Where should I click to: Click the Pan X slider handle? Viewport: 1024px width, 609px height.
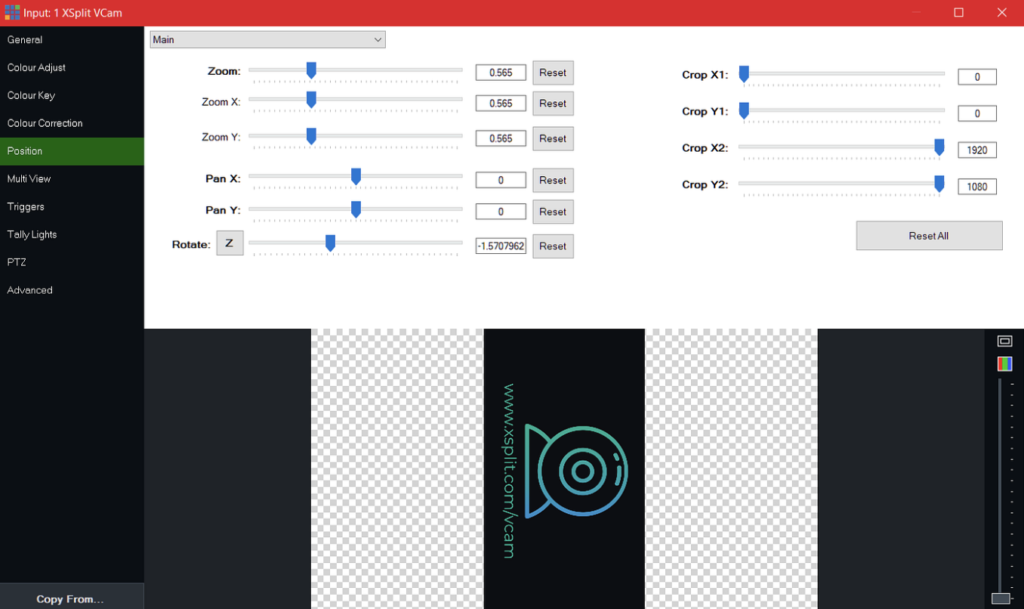click(356, 176)
